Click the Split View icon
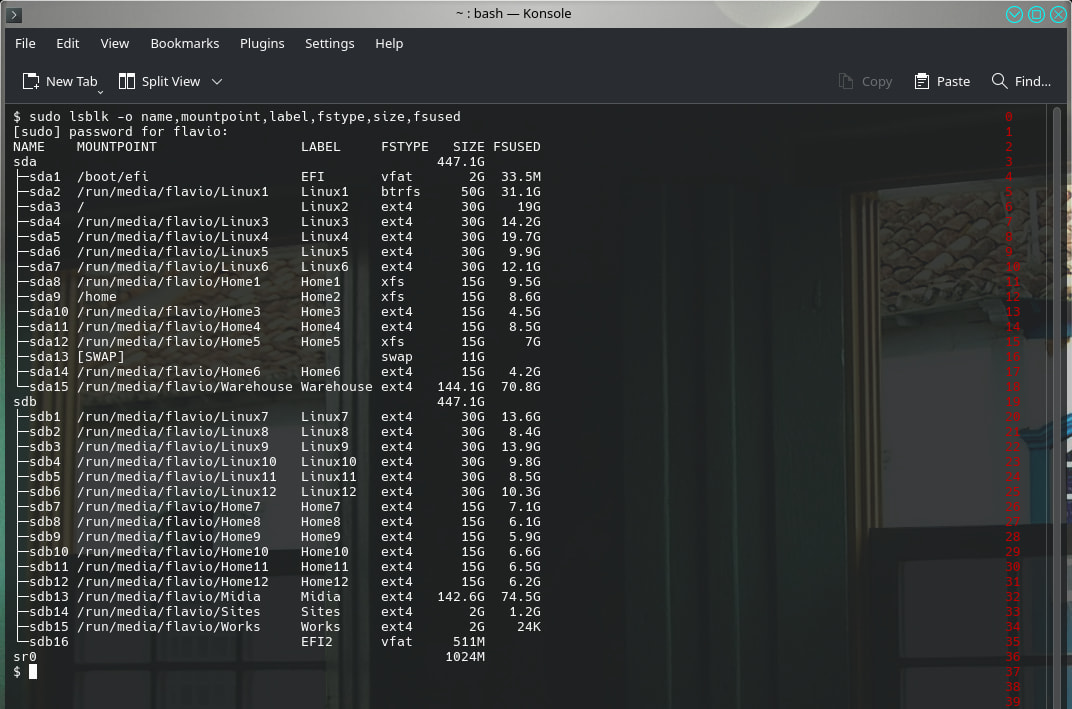This screenshot has height=709, width=1072. (127, 81)
